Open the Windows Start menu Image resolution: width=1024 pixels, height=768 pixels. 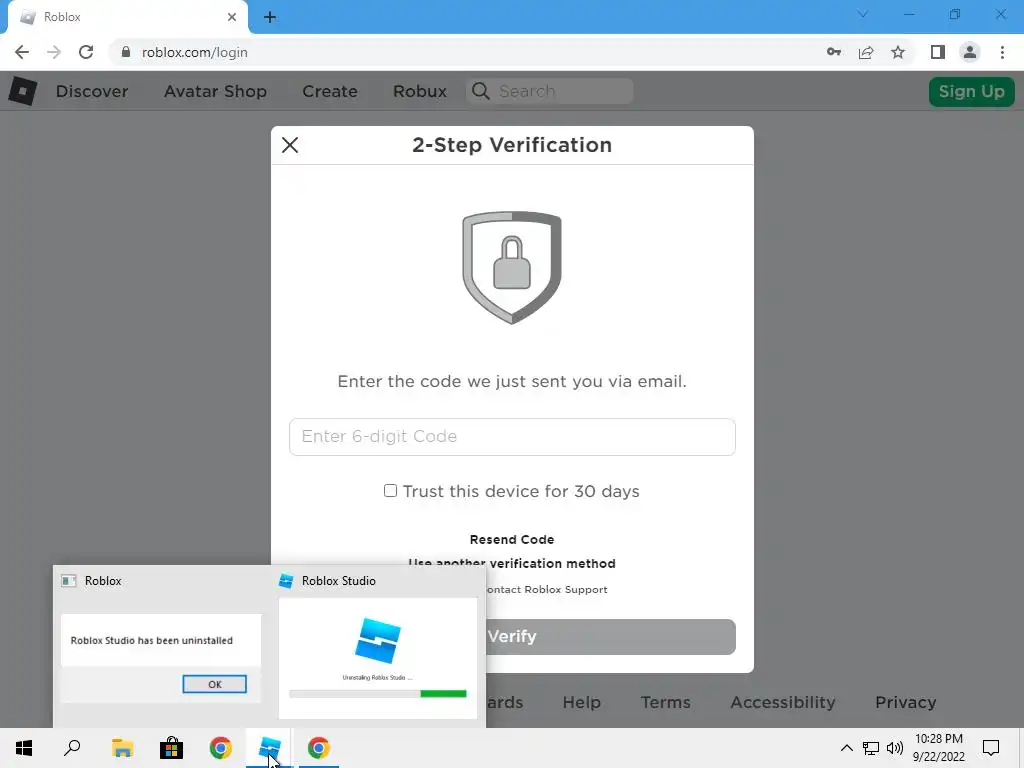(24, 748)
